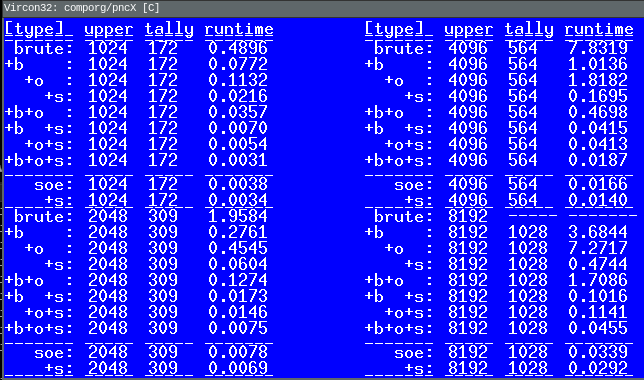Image resolution: width=644 pixels, height=380 pixels.
Task: Select the brute 8192 upper value
Action: pos(468,216)
